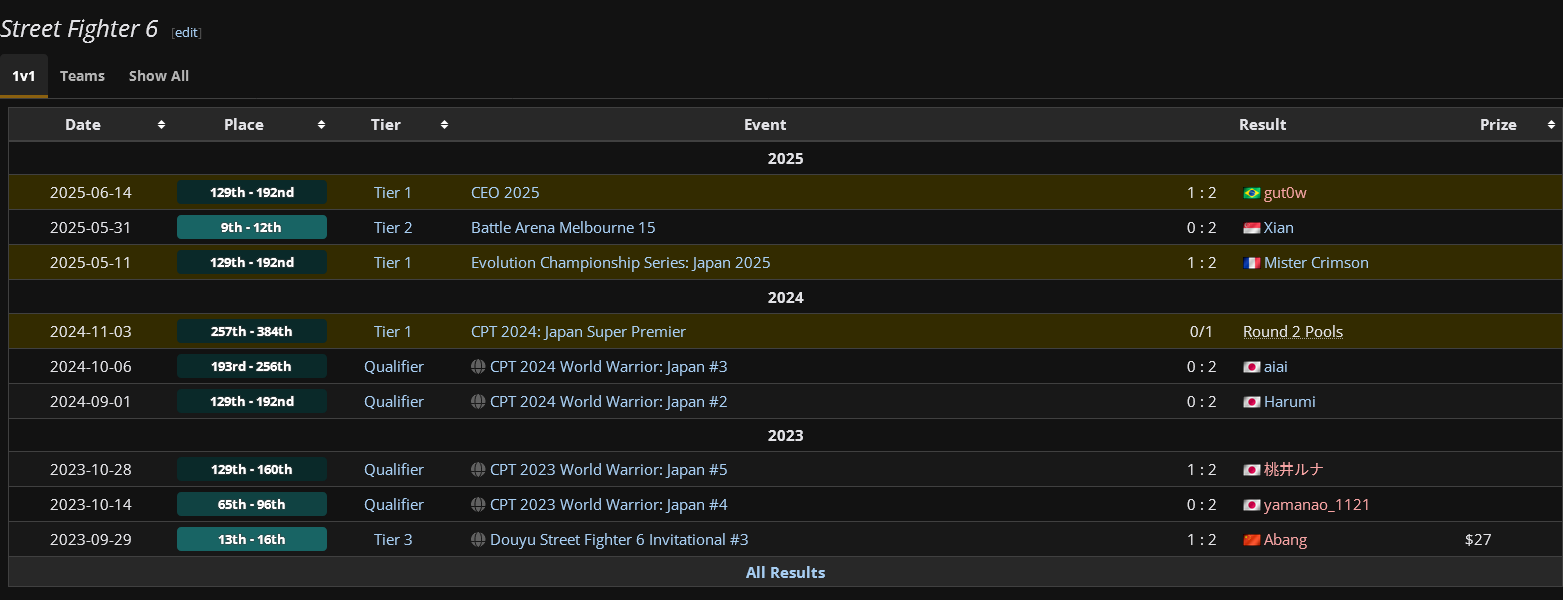Switch to the Teams tab
Image resolution: width=1563 pixels, height=600 pixels.
(82, 76)
